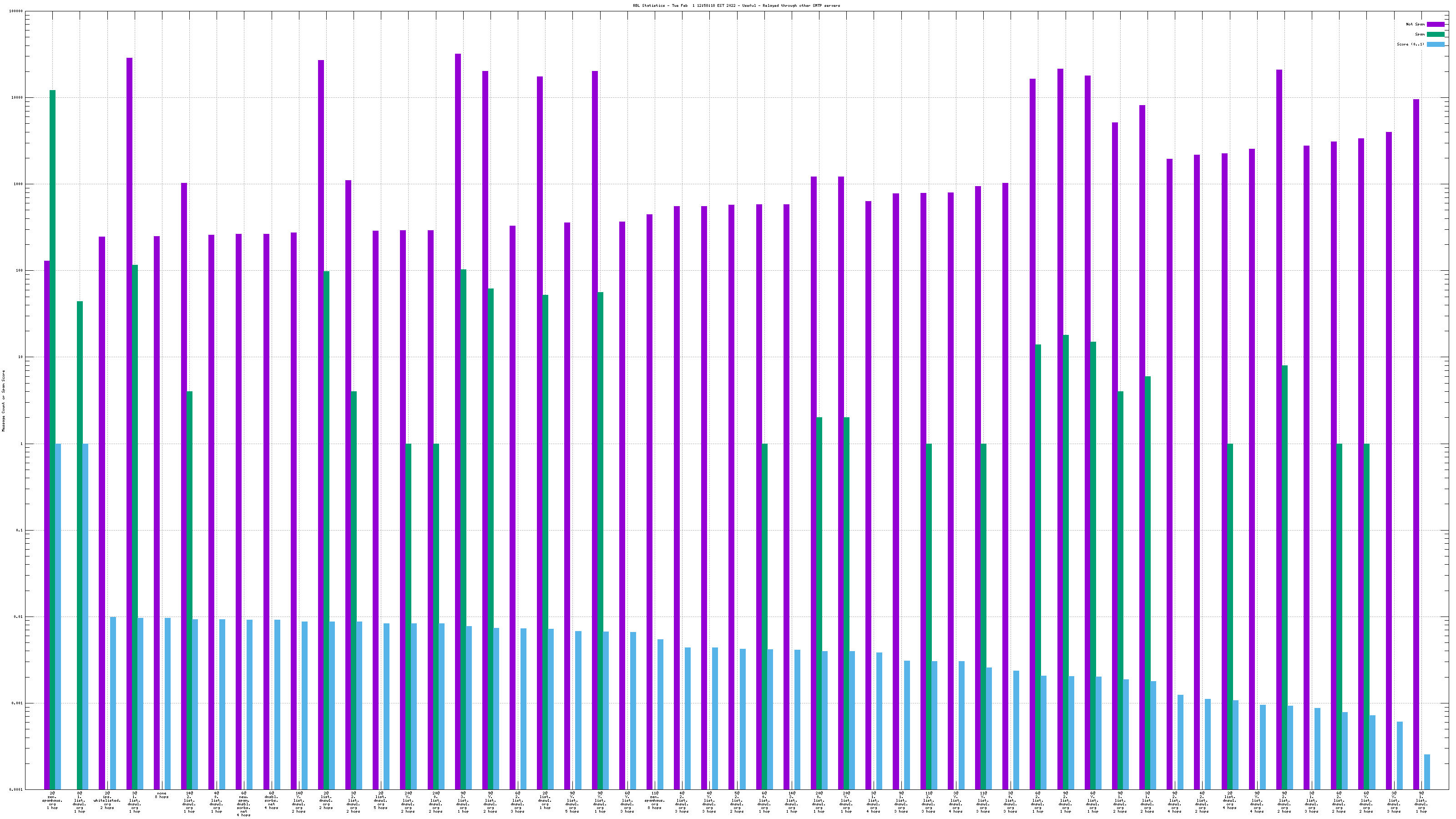Click the 100000 y-axis tick label
This screenshot has width=1456, height=819.
[x=17, y=11]
